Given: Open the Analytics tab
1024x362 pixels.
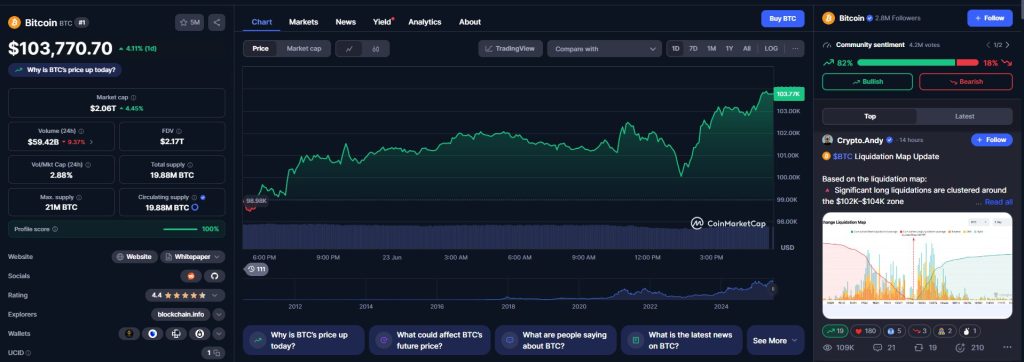Looking at the screenshot, I should pyautogui.click(x=424, y=22).
